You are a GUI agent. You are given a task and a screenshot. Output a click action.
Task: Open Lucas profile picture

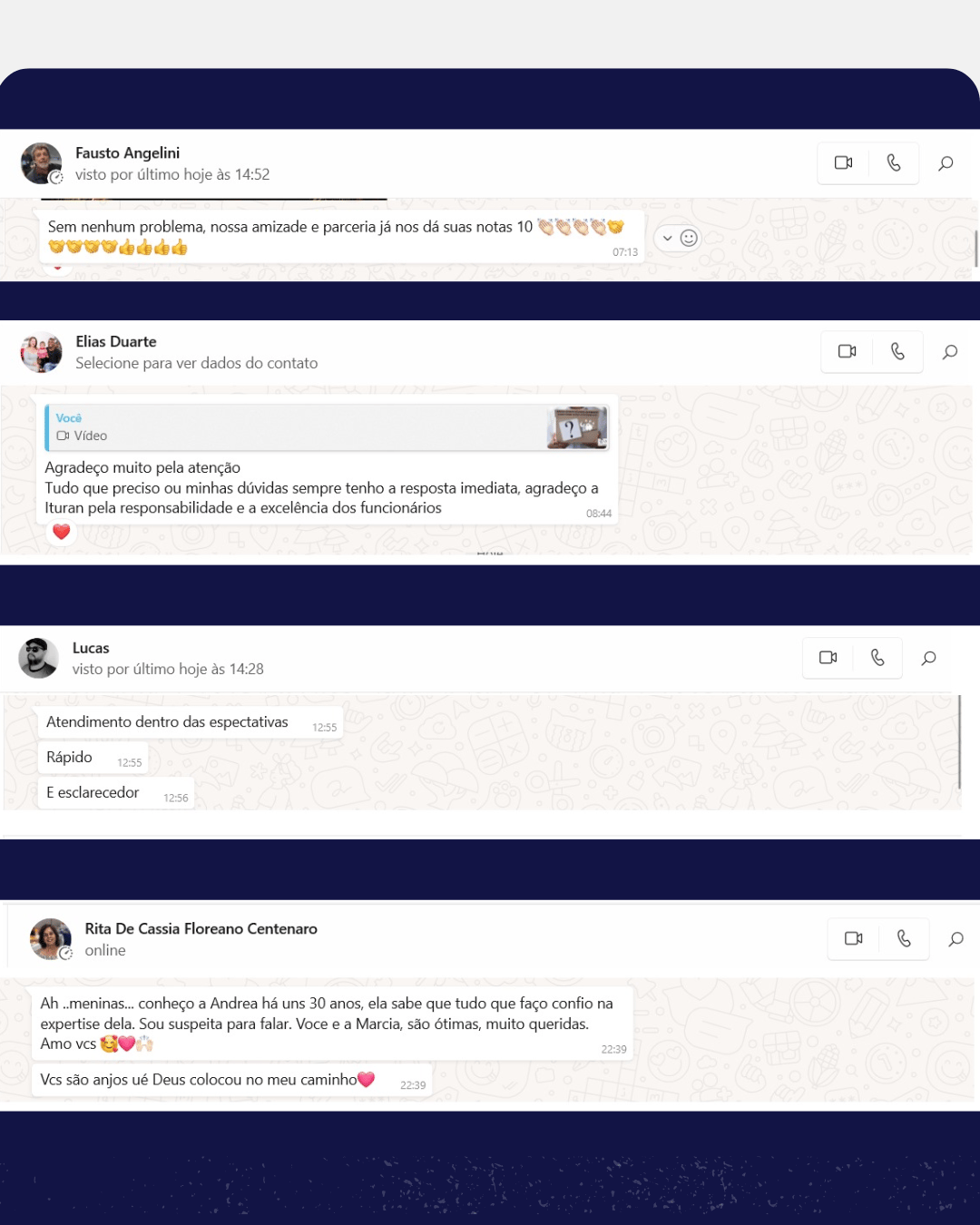click(x=38, y=658)
